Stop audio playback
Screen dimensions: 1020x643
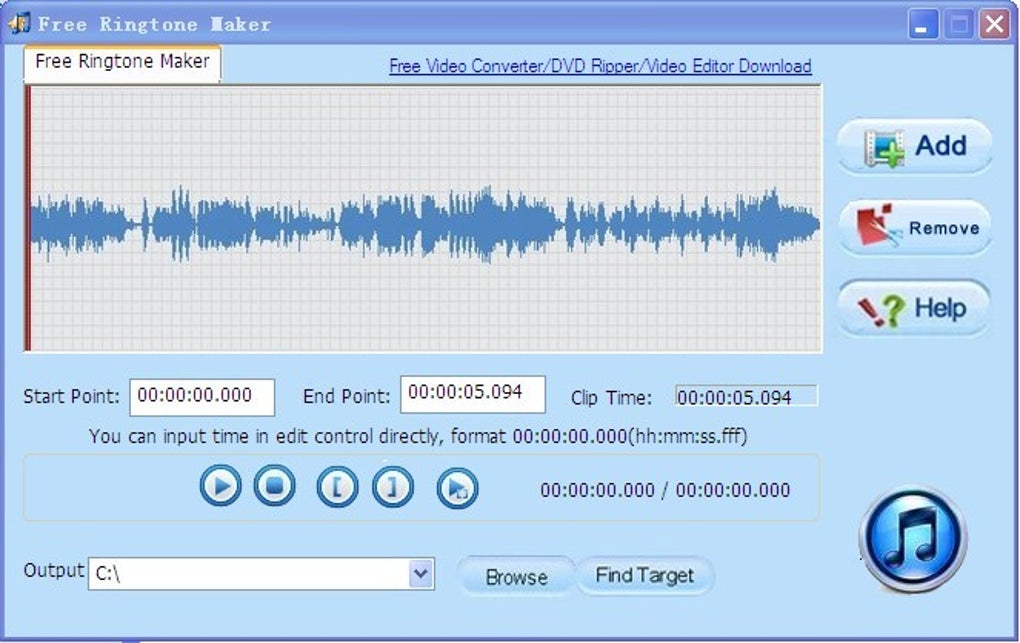point(274,486)
